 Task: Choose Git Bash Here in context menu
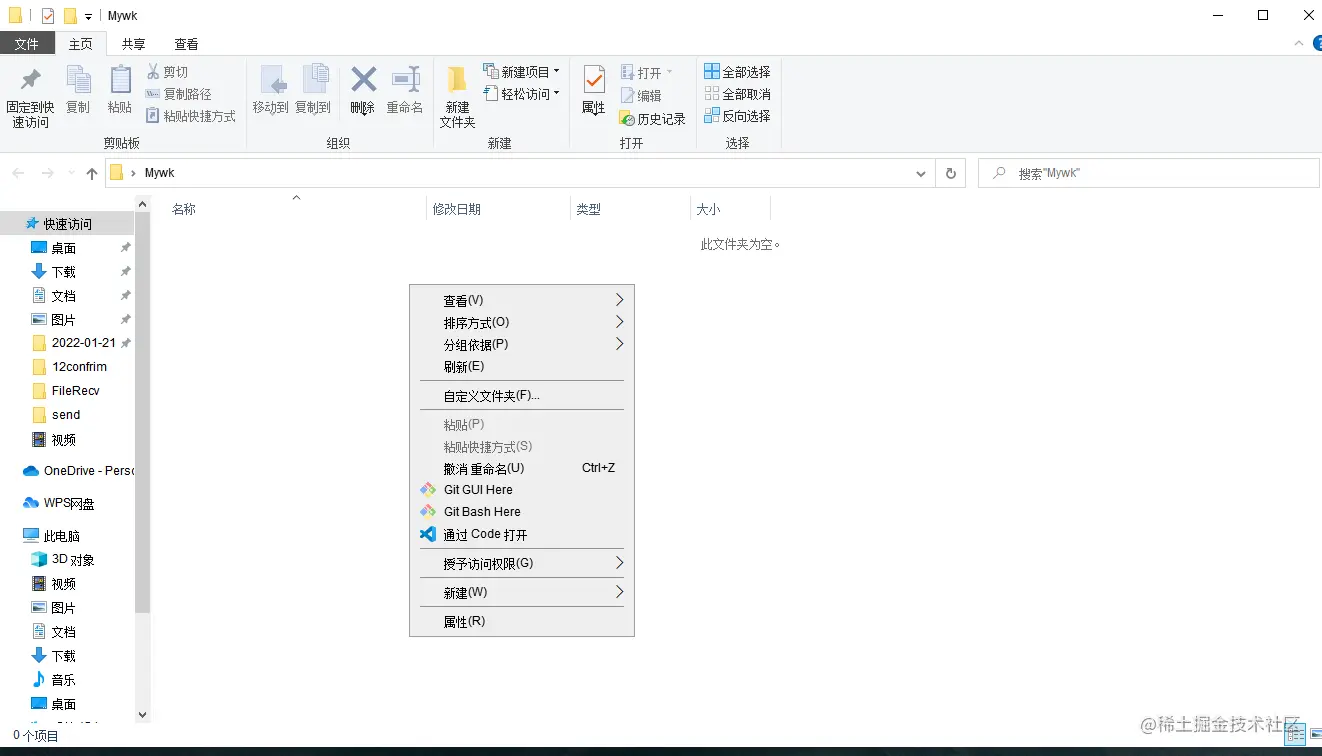[x=522, y=512]
